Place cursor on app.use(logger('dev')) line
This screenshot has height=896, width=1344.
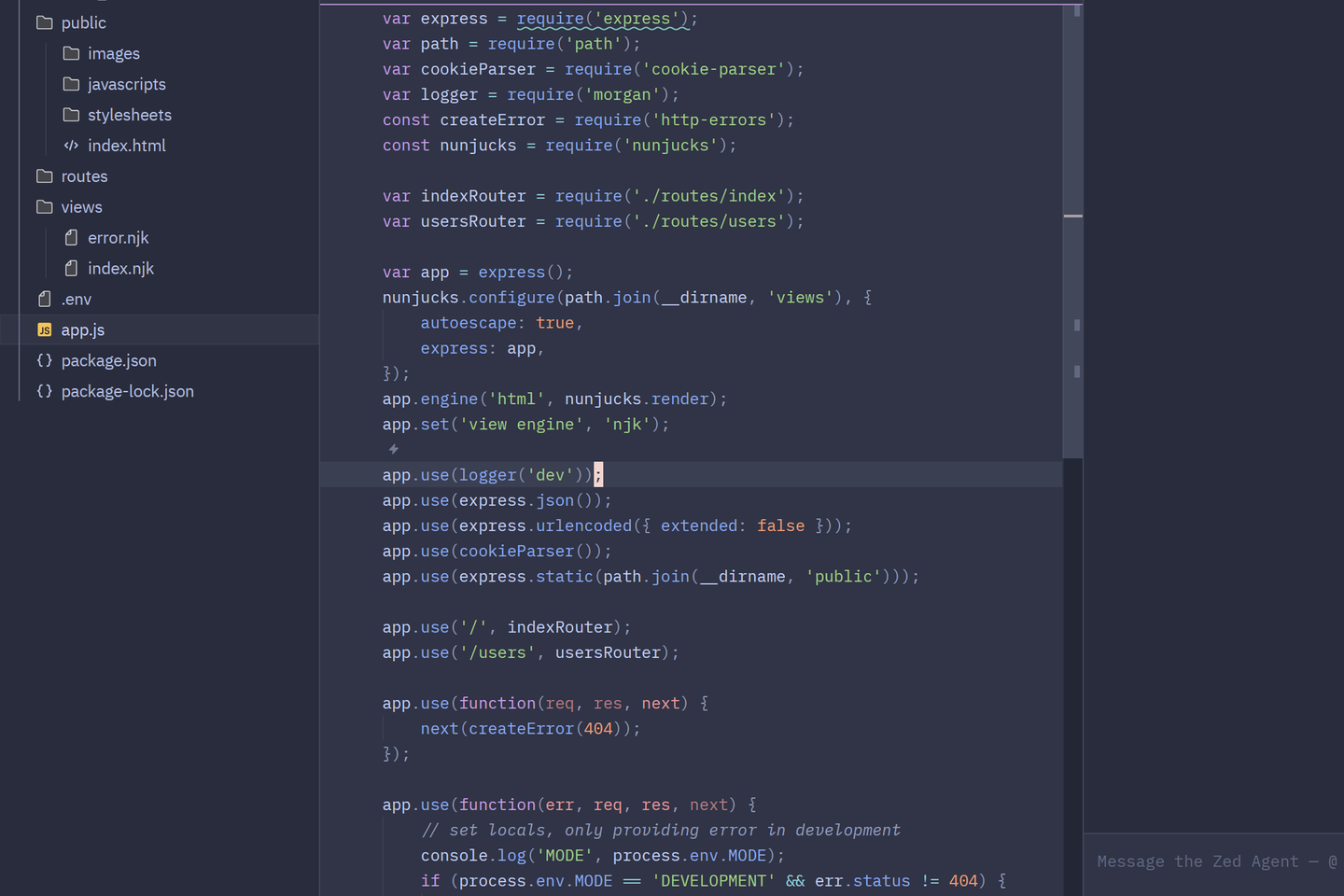691,475
